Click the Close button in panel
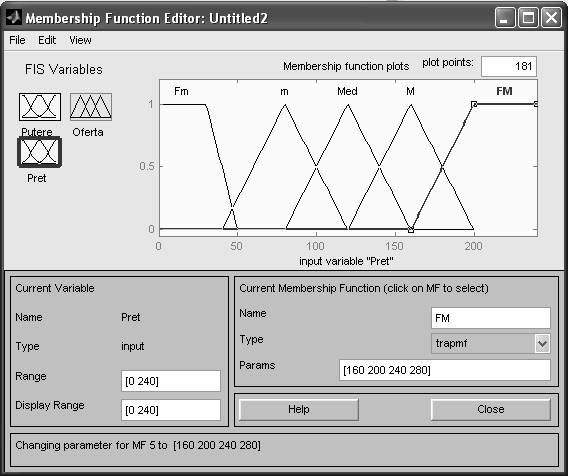The width and height of the screenshot is (568, 476). click(490, 409)
